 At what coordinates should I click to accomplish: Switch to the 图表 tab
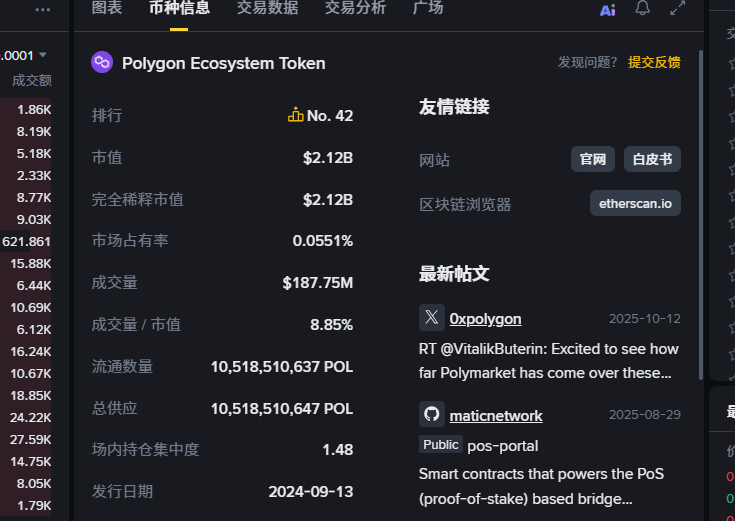click(x=107, y=8)
